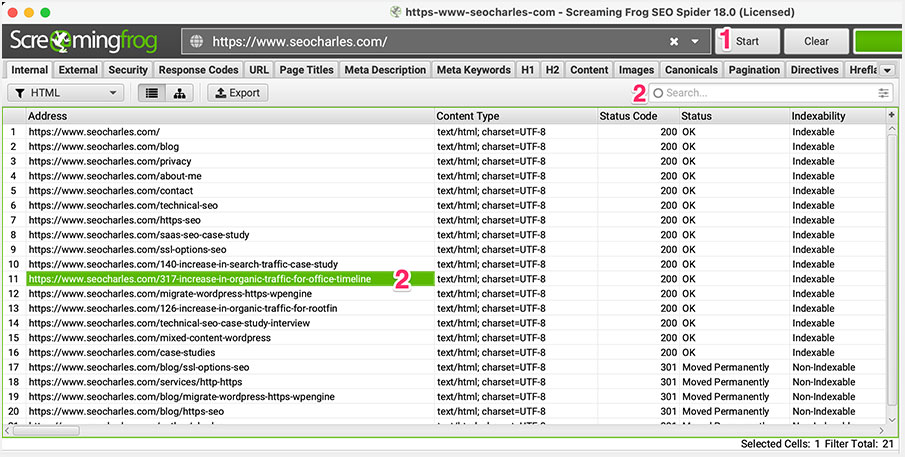This screenshot has width=905, height=457.
Task: Open the Response Codes tab
Action: pos(199,70)
